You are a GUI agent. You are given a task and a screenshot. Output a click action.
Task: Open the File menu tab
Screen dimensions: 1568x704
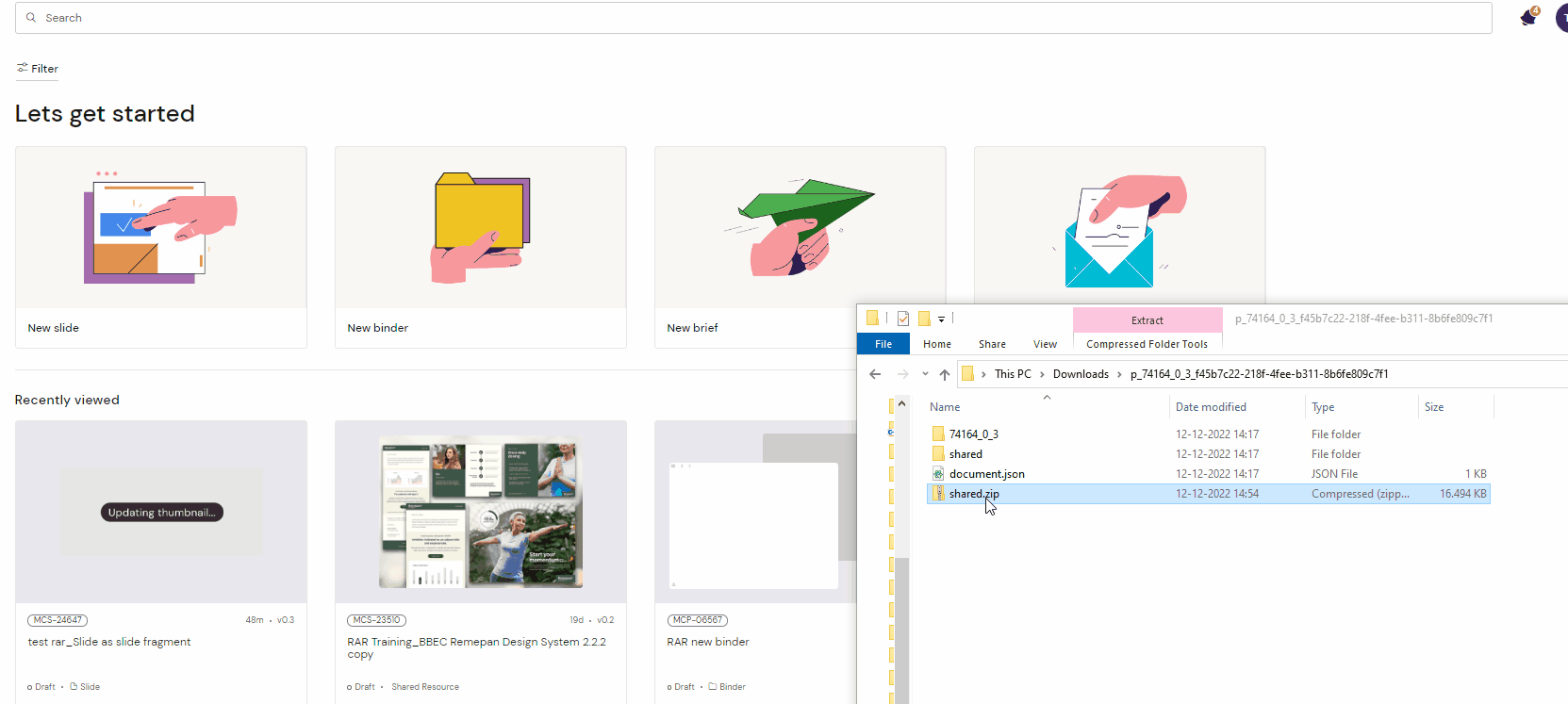coord(883,344)
